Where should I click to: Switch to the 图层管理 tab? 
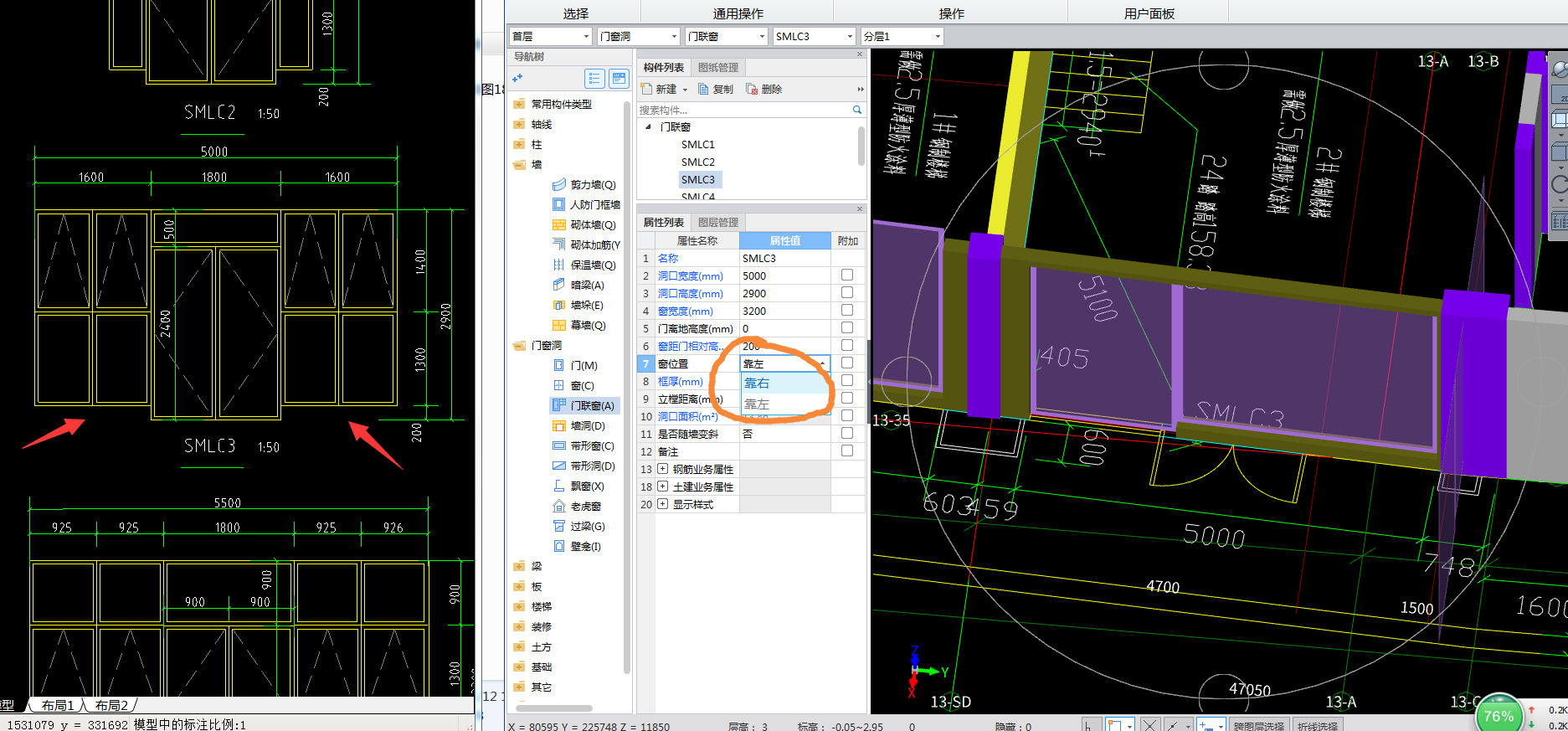pyautogui.click(x=718, y=223)
